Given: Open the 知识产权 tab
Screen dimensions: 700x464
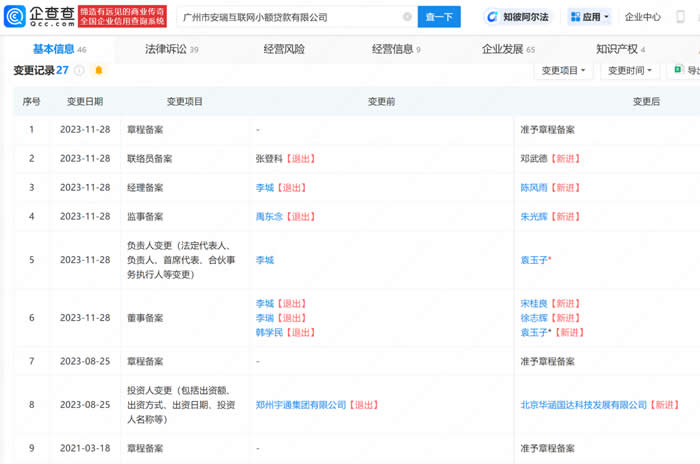Looking at the screenshot, I should pyautogui.click(x=620, y=49).
